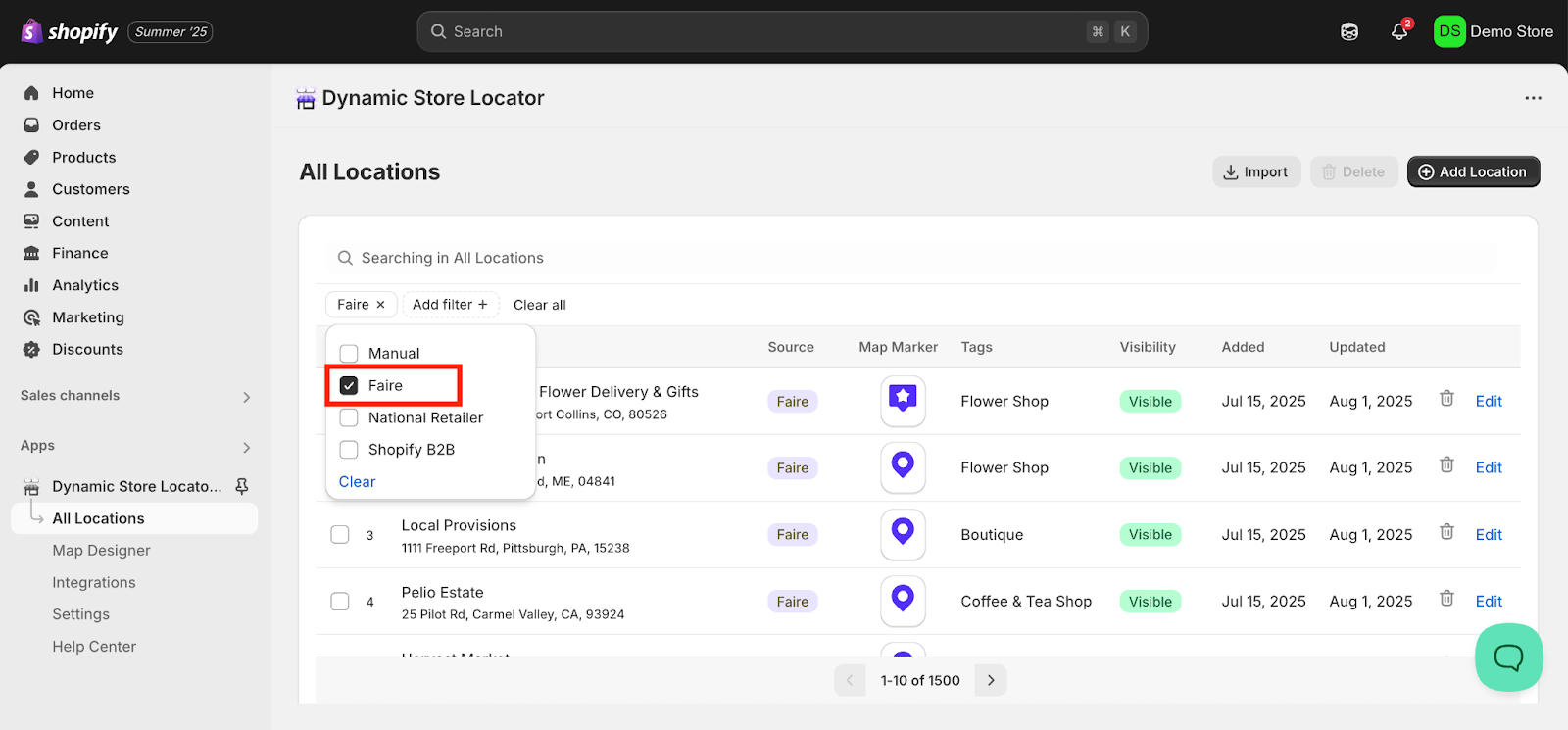
Task: Open the Add filter dropdown
Action: pyautogui.click(x=450, y=305)
